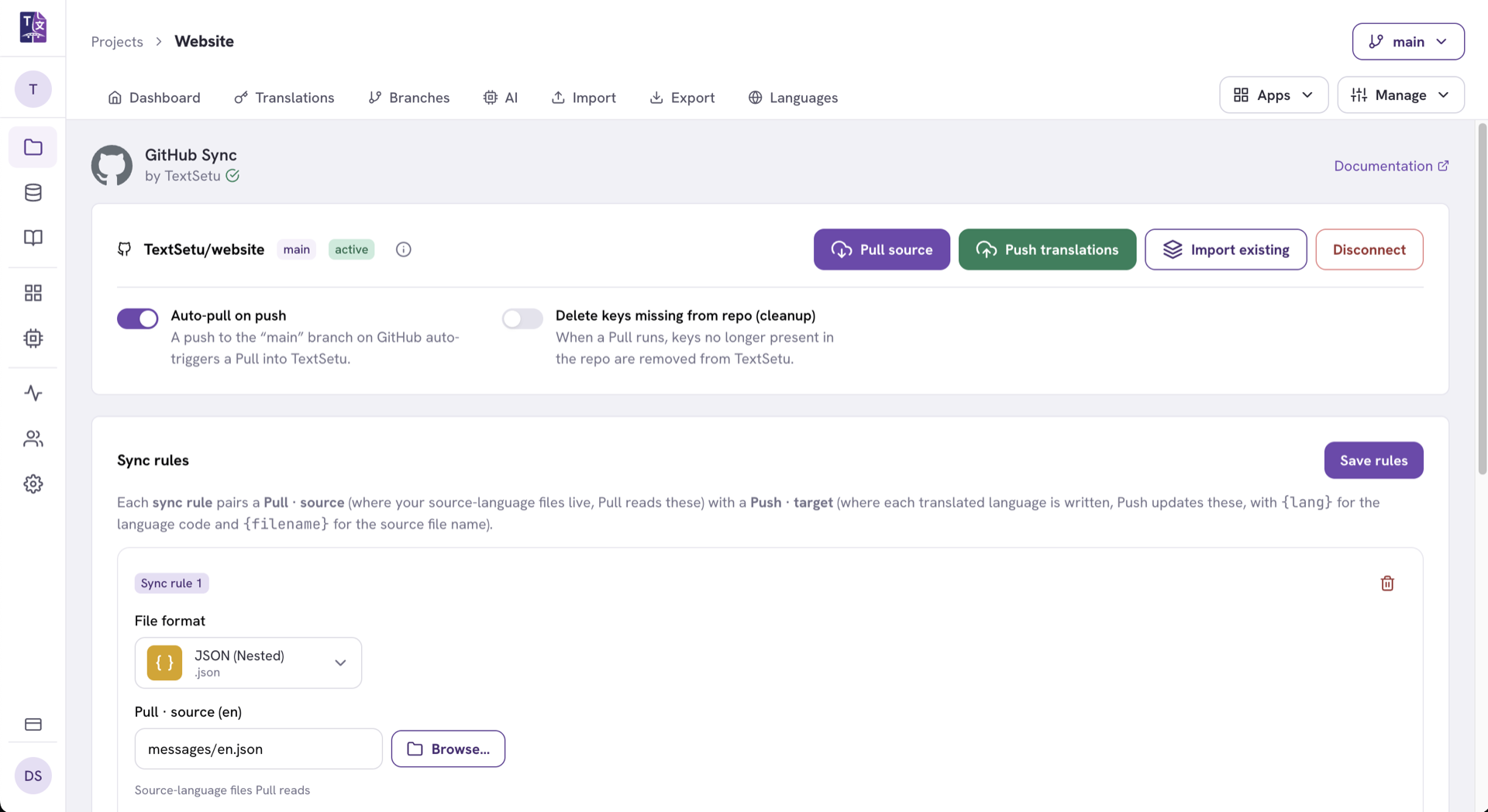
Task: Click the T workspace avatar
Action: [33, 89]
